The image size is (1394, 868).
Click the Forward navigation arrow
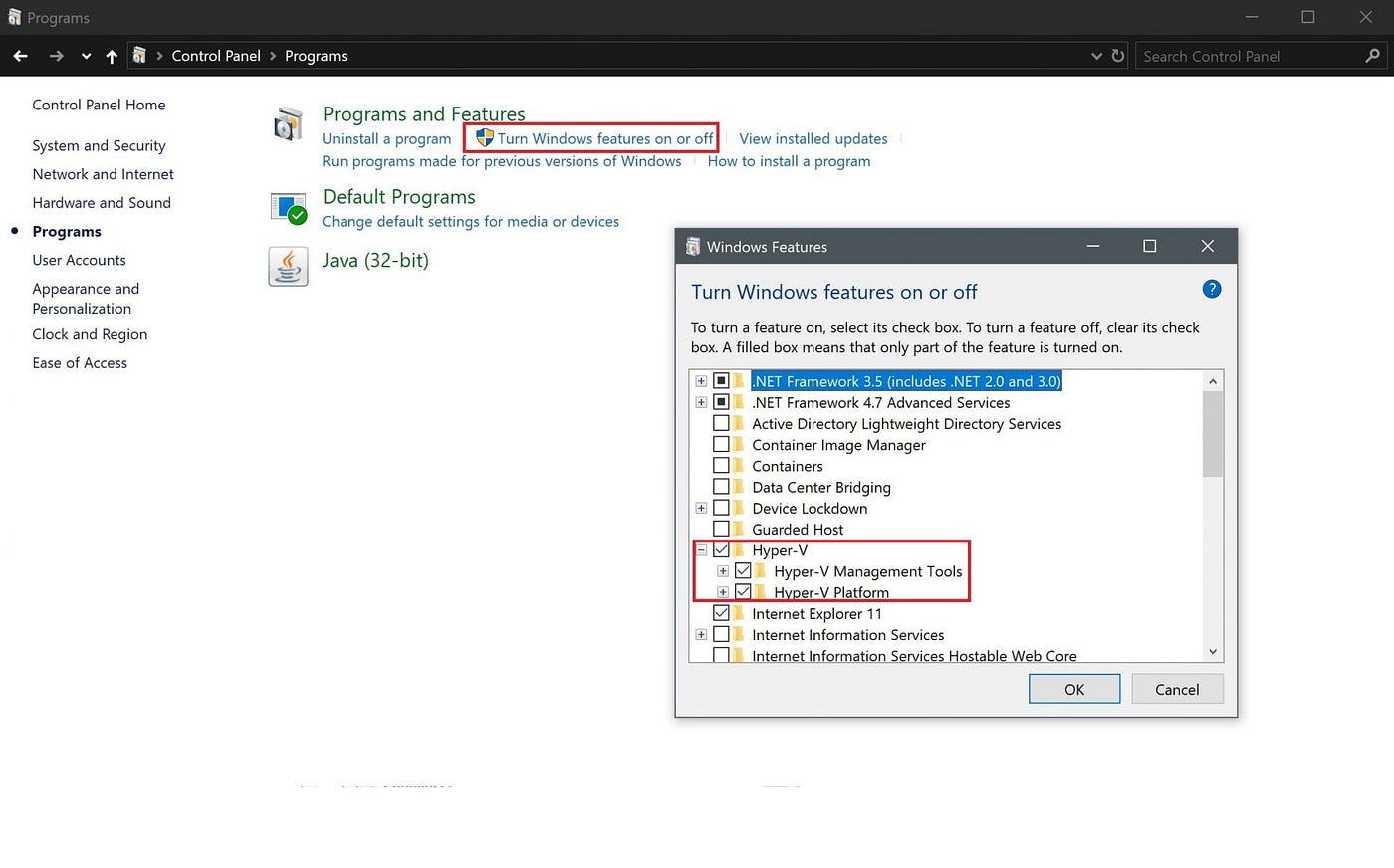click(x=56, y=56)
